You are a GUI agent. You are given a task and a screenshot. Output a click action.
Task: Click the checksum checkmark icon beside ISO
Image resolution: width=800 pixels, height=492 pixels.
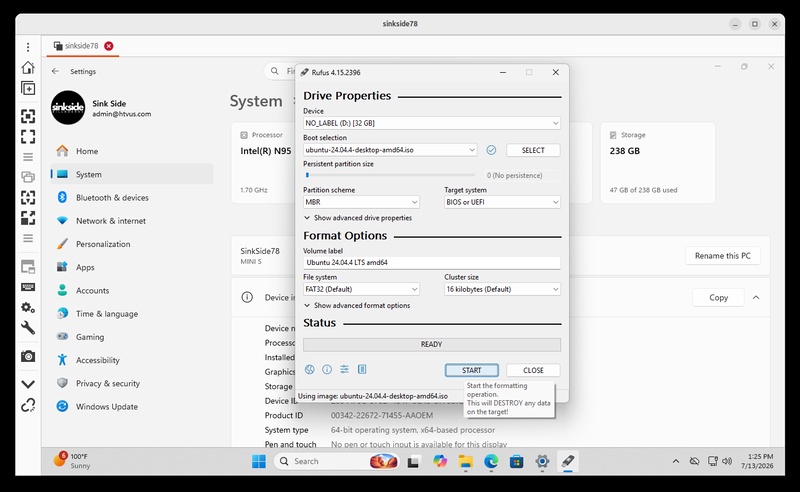491,150
